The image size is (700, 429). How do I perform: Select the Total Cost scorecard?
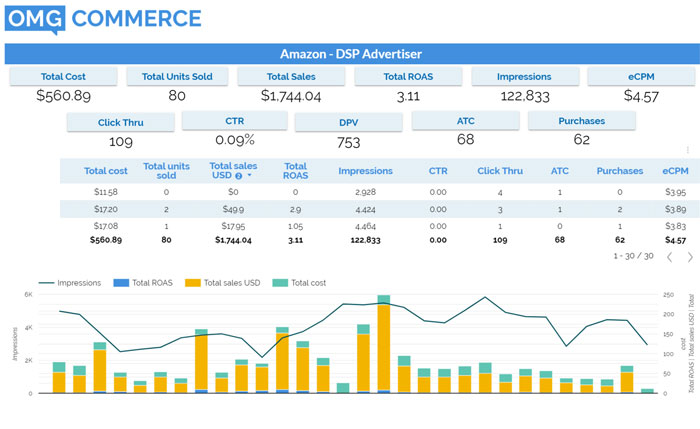[63, 76]
